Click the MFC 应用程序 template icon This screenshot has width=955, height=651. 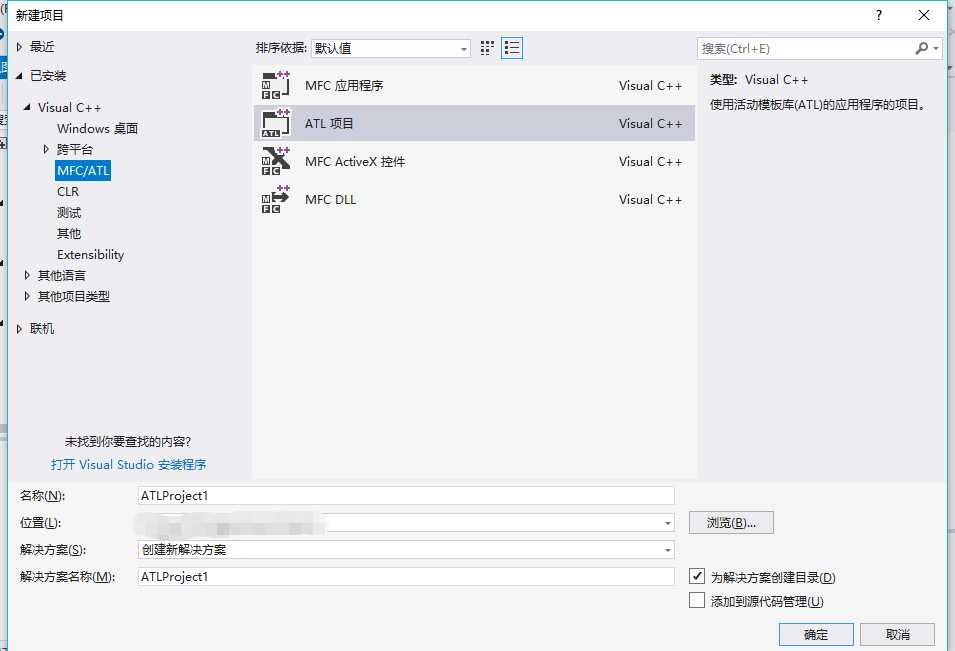tap(275, 85)
